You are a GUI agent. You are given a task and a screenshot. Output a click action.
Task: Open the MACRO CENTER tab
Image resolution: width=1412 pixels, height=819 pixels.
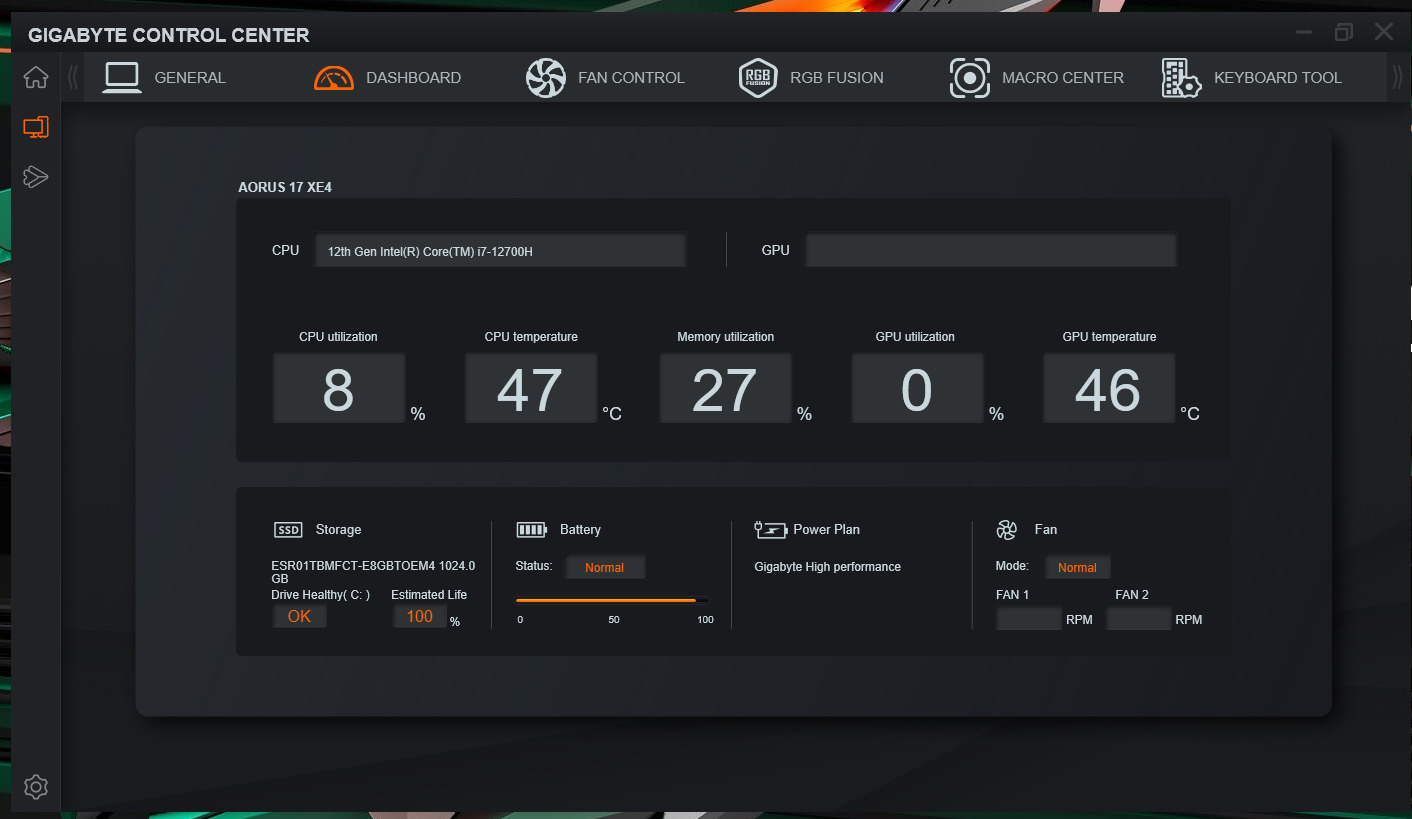1063,77
